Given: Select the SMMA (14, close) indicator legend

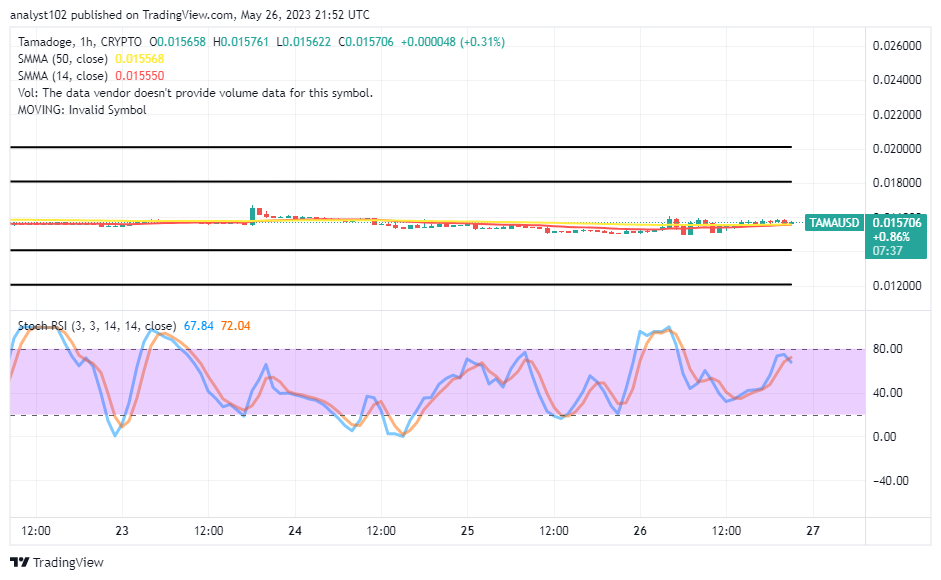Looking at the screenshot, I should coord(62,76).
